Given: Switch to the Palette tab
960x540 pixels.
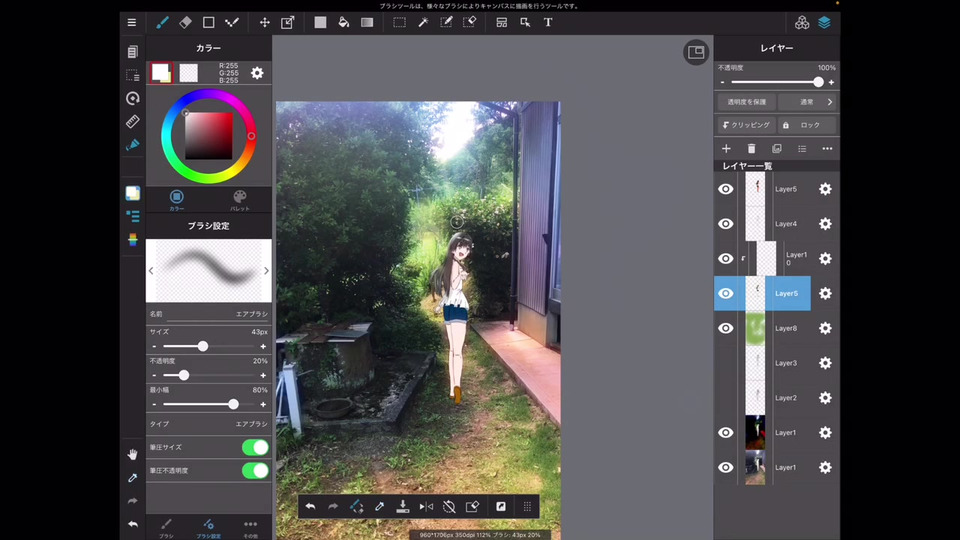Looking at the screenshot, I should point(239,200).
